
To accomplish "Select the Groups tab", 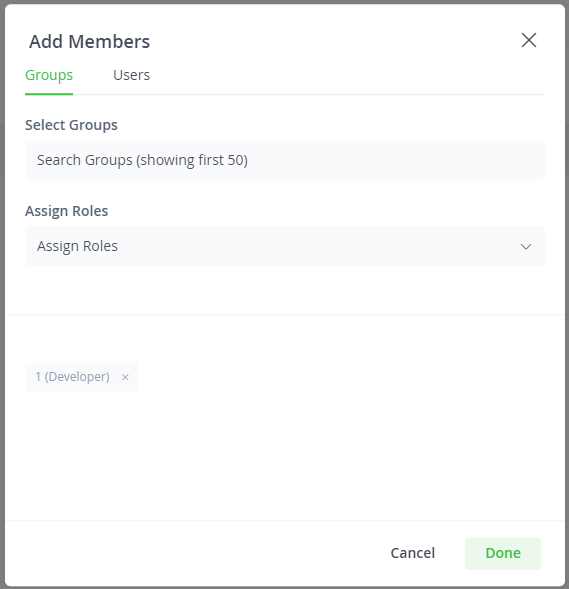I will click(x=49, y=75).
